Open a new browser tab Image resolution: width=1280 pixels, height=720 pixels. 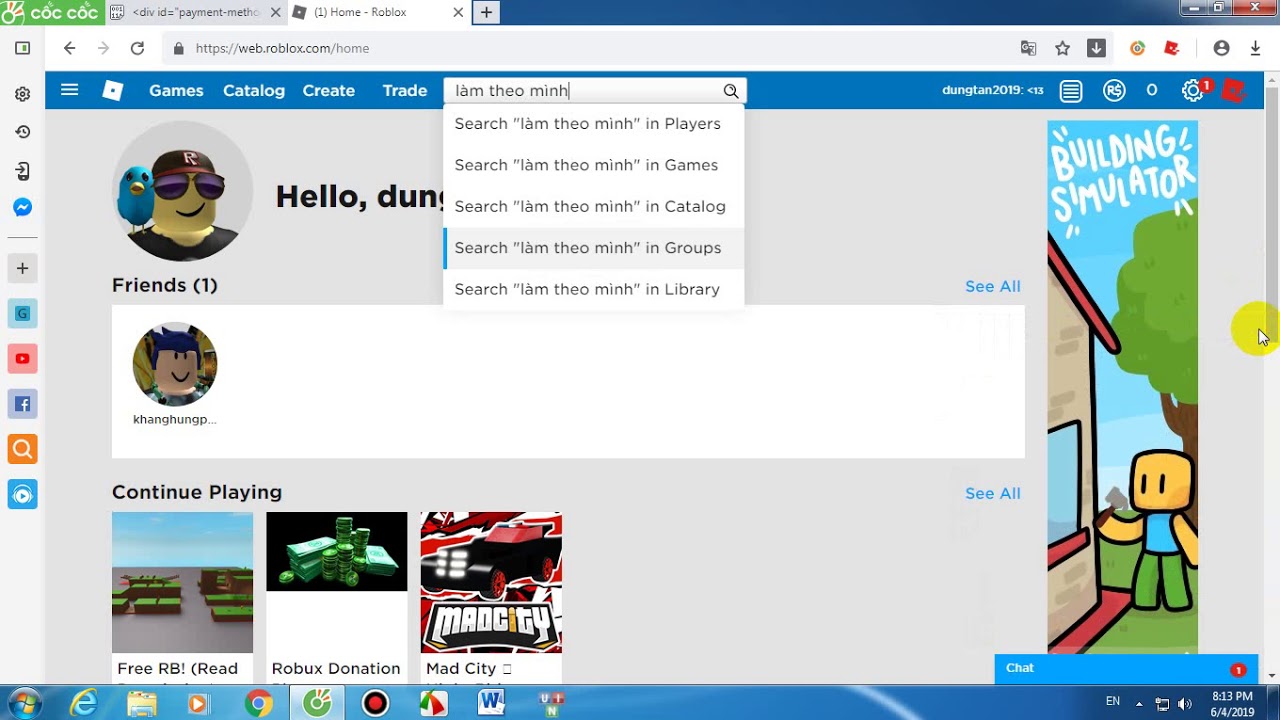[486, 12]
